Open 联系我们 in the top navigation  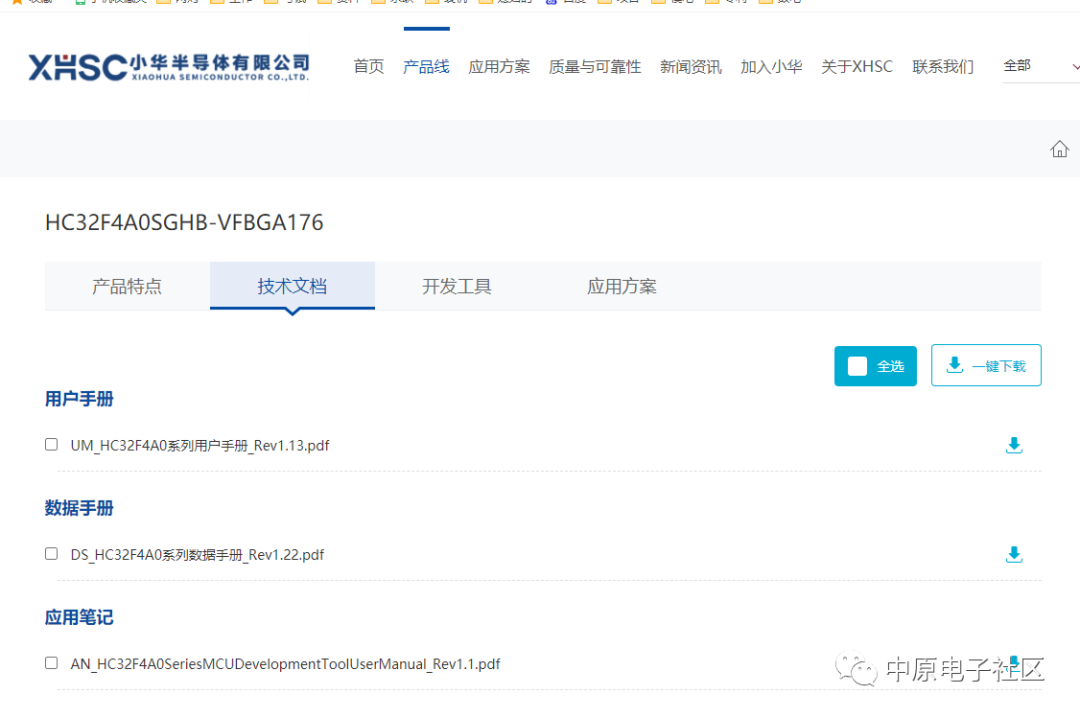pos(943,67)
